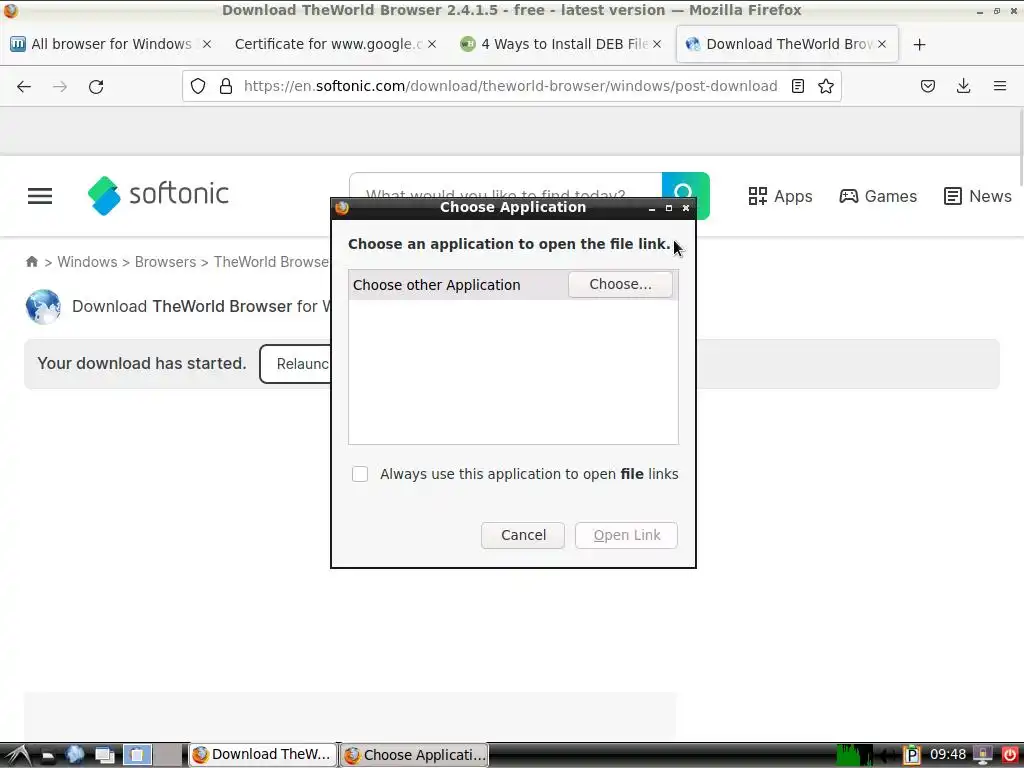1024x768 pixels.
Task: Click the green CPU monitor graph
Action: tap(854, 755)
